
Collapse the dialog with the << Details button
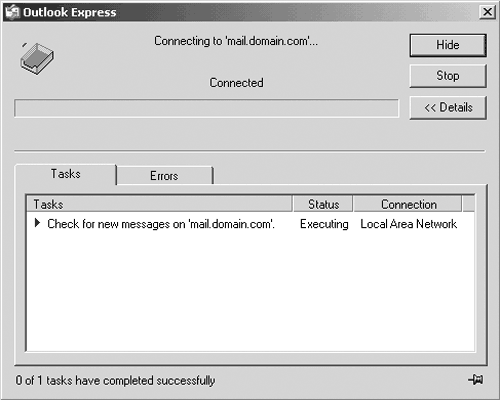(448, 108)
